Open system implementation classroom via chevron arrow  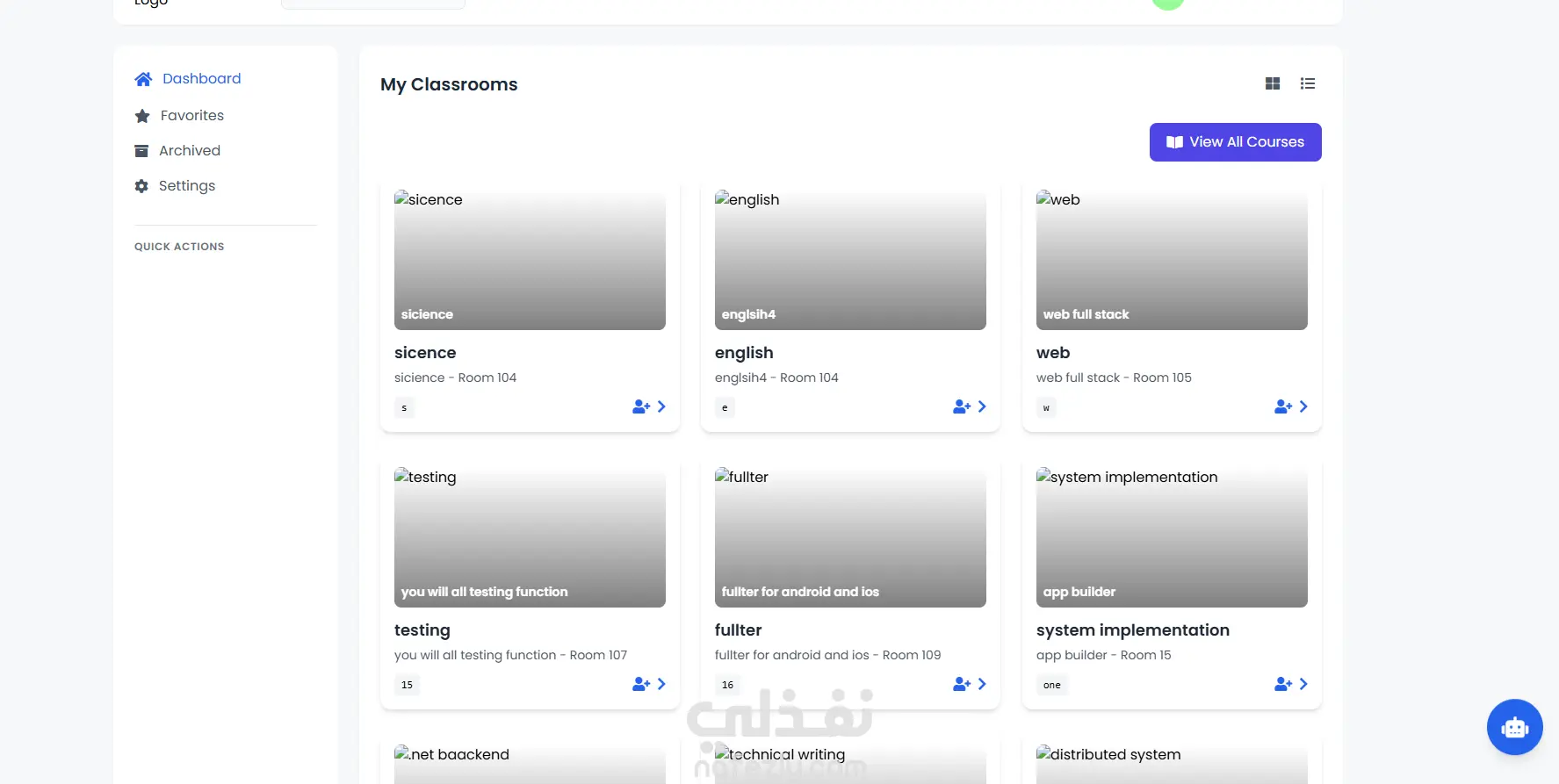1303,684
